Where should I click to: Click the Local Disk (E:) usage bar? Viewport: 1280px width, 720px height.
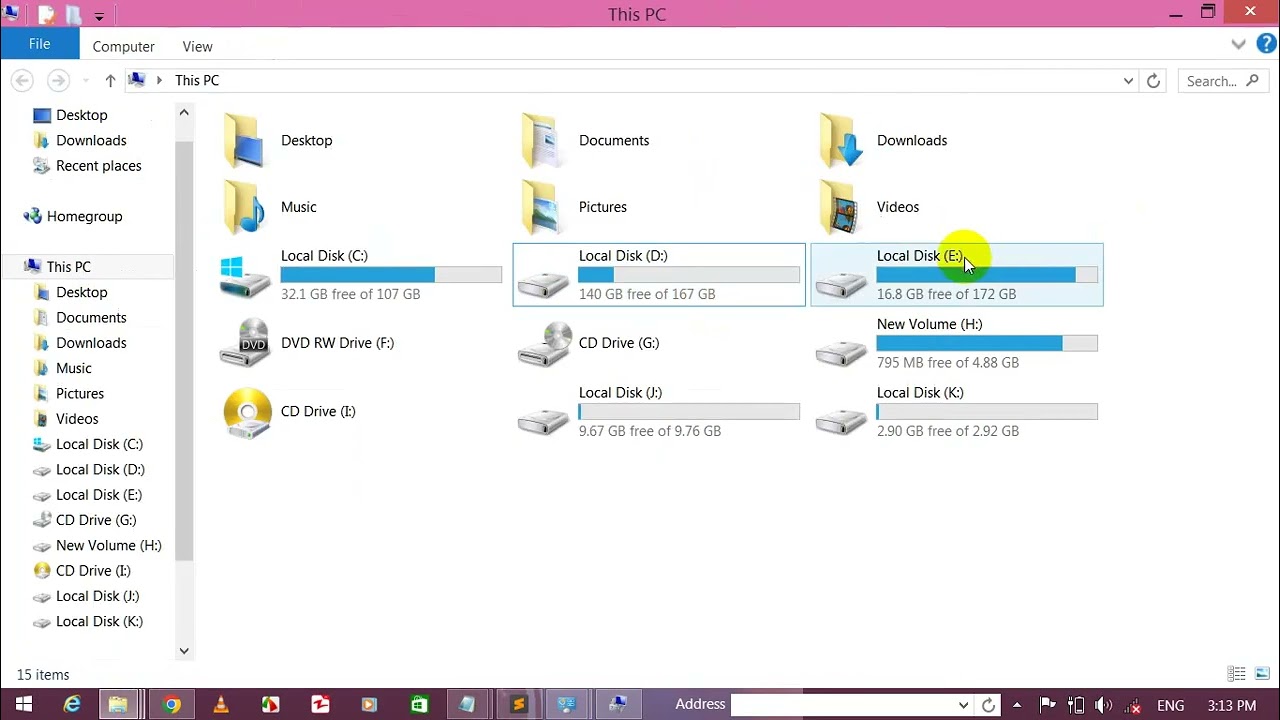[987, 275]
